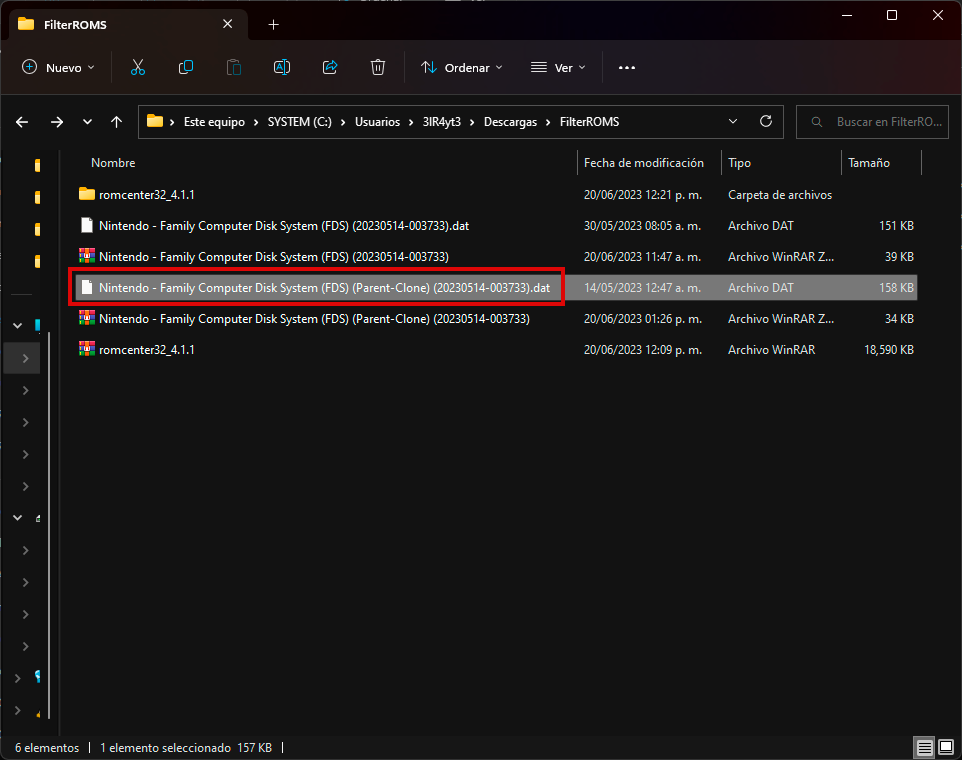Click the Archivo WinRAR type cell
Viewport: 962px width, 760px height.
[x=771, y=350]
